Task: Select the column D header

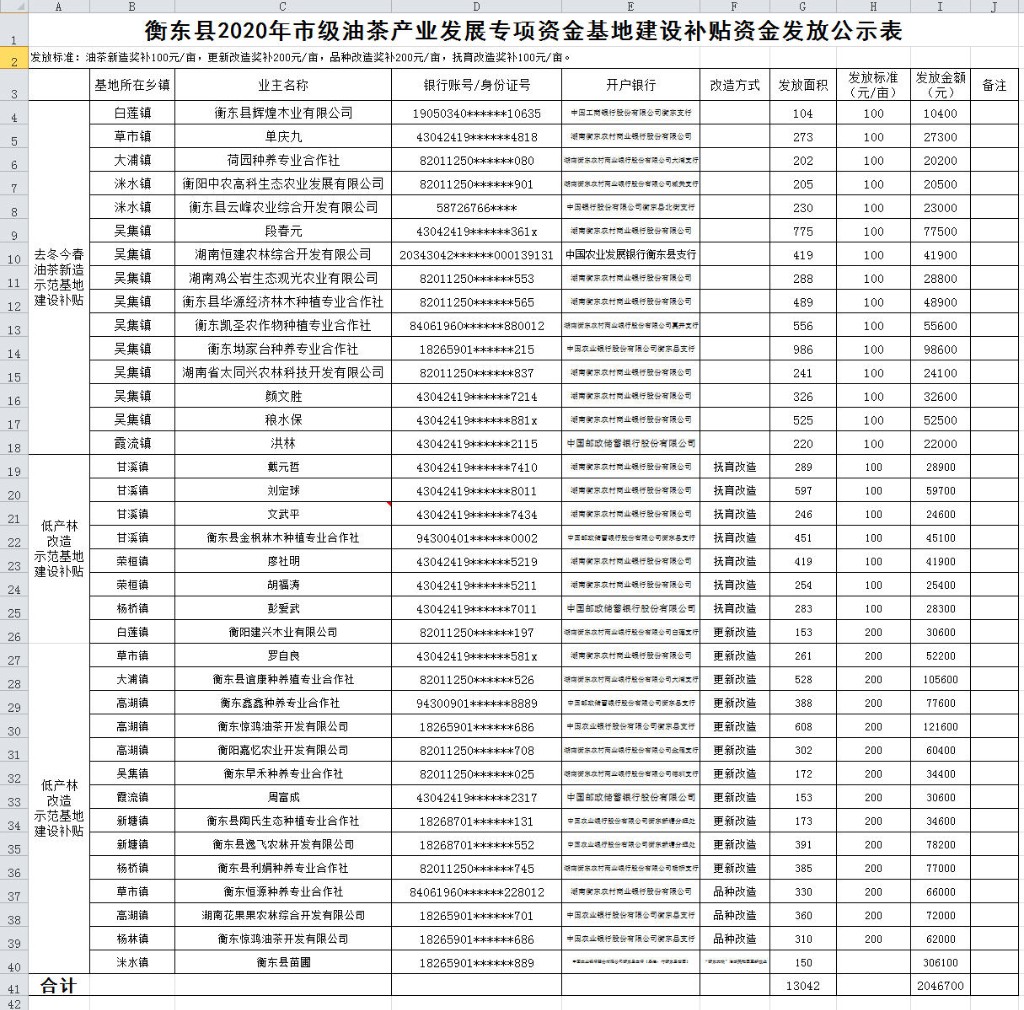Action: click(x=476, y=7)
